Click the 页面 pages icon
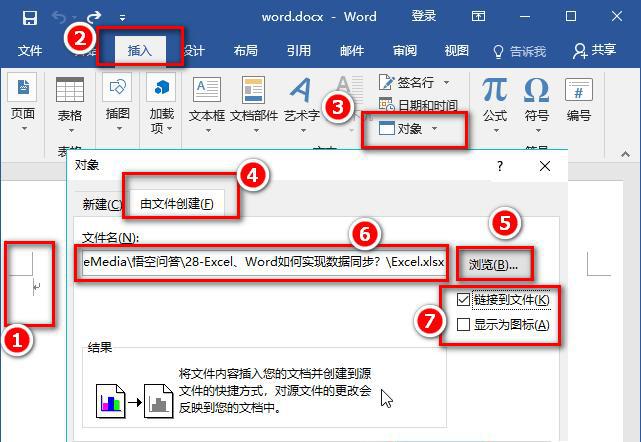641x442 pixels. [22, 87]
